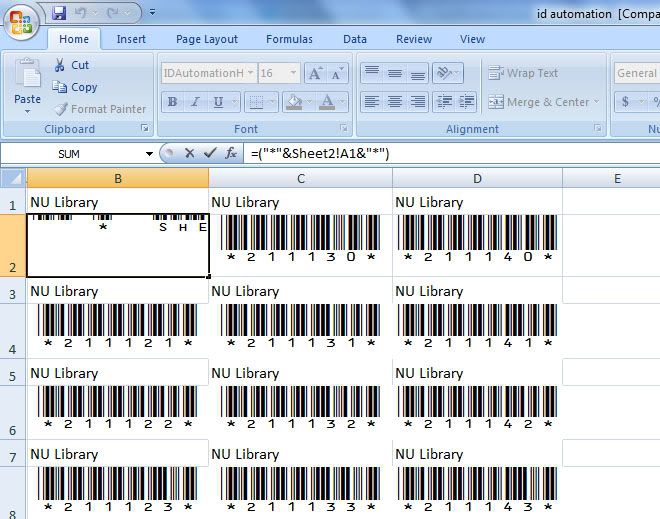Image resolution: width=660 pixels, height=519 pixels.
Task: Undo the last action
Action: (80, 13)
